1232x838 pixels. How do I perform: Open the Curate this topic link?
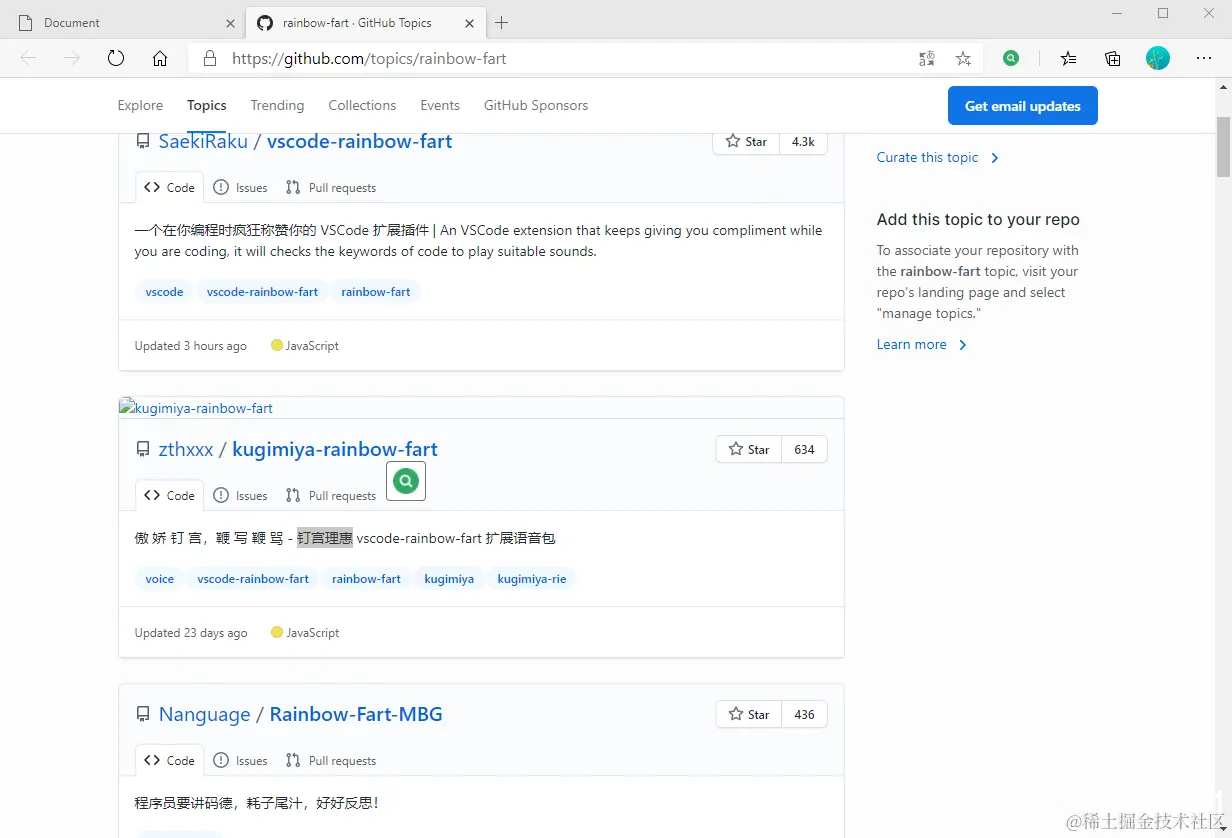(938, 157)
